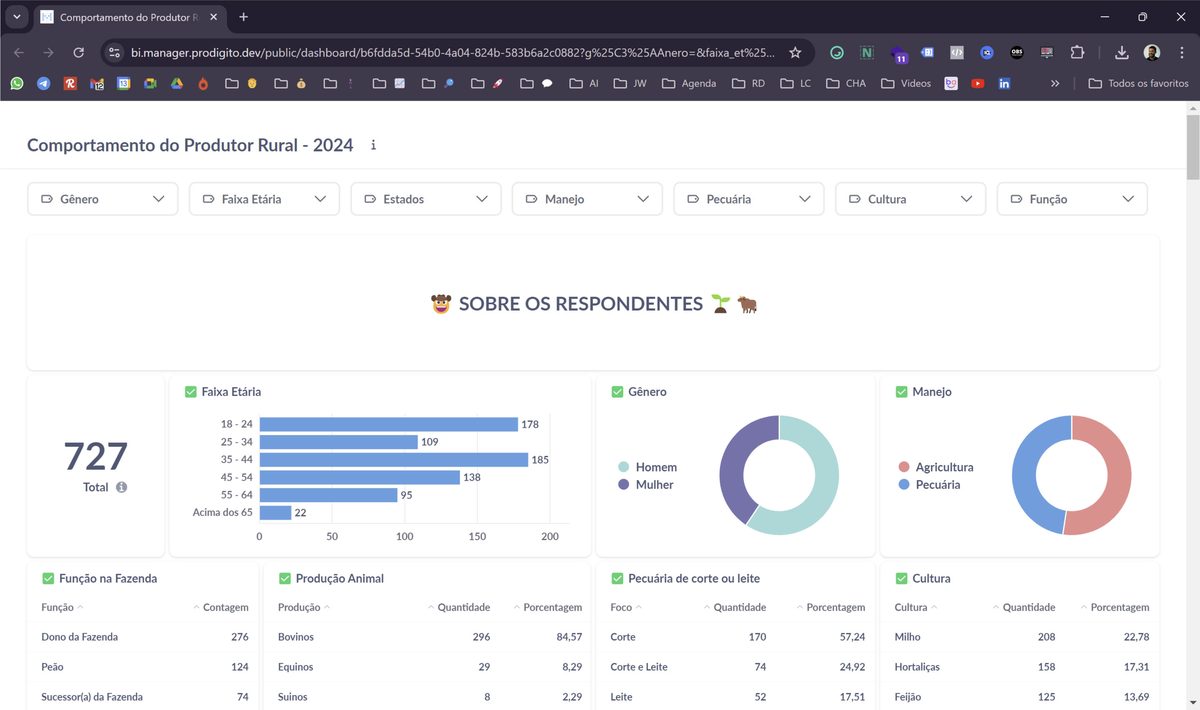Expand the Pecuária filter dropdown
Screen dimensions: 1200x710
(x=749, y=199)
